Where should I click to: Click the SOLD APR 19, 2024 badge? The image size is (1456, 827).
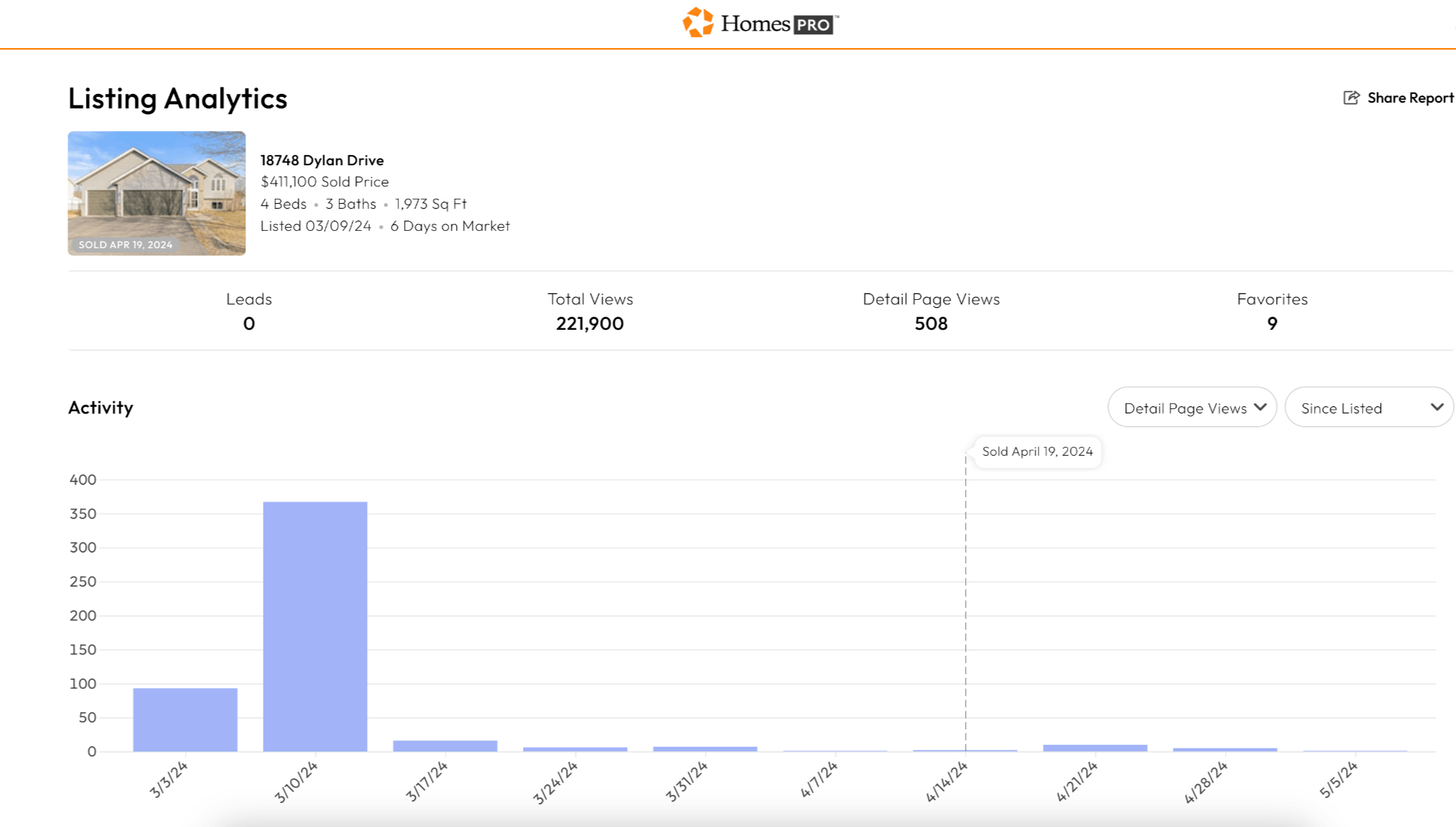pyautogui.click(x=125, y=245)
